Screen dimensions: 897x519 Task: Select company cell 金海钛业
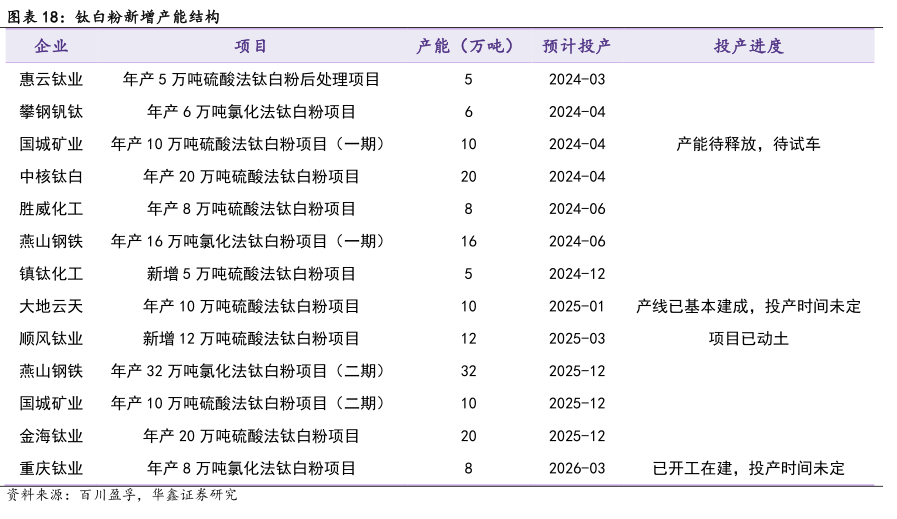pos(51,436)
